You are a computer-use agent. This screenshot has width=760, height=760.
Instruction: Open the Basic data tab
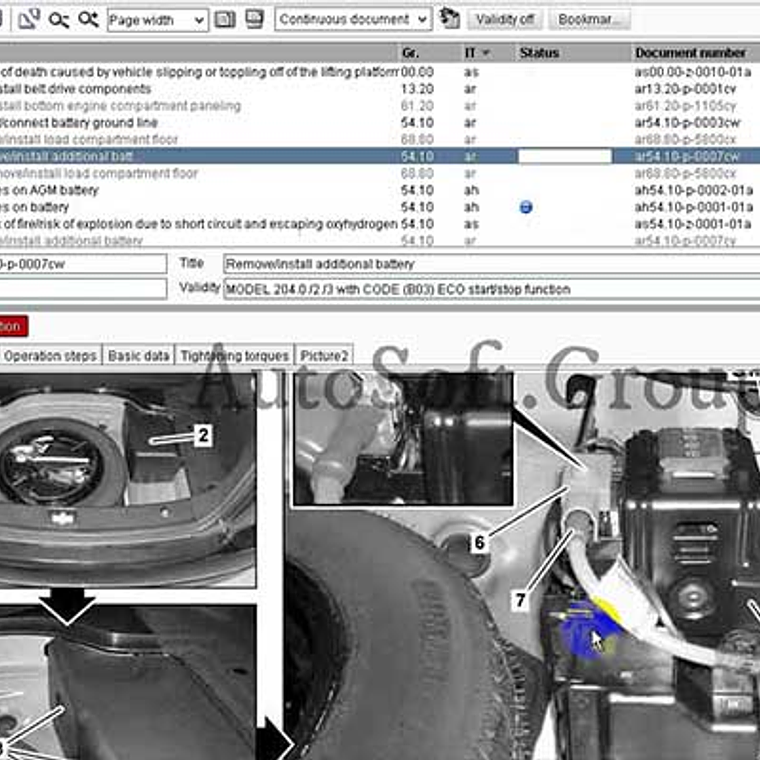click(138, 356)
